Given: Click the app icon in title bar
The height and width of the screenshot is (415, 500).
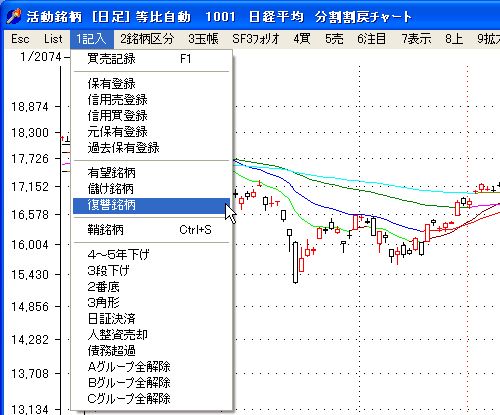Looking at the screenshot, I should pos(14,16).
